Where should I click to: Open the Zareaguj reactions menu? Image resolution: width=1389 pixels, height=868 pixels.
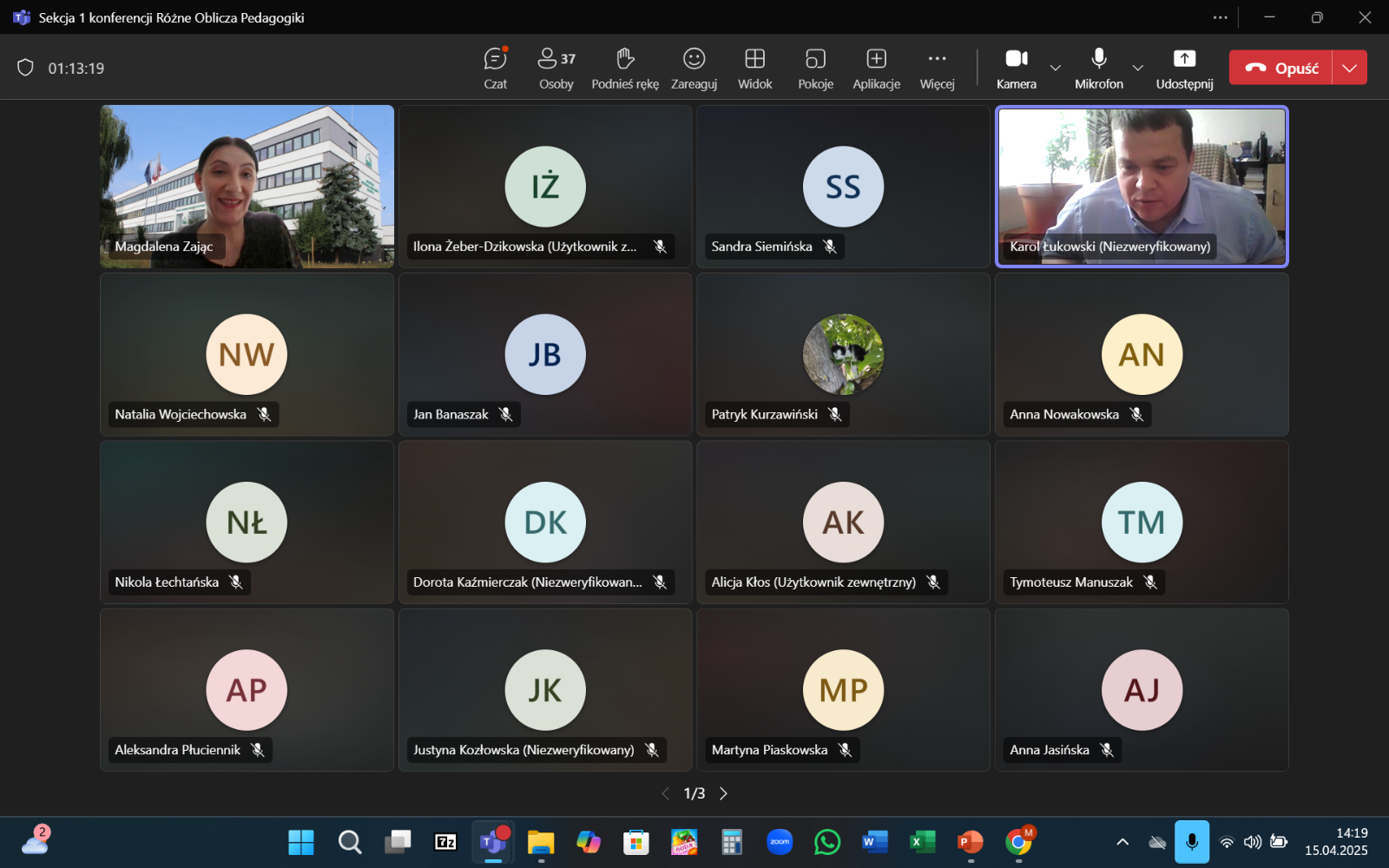(694, 68)
